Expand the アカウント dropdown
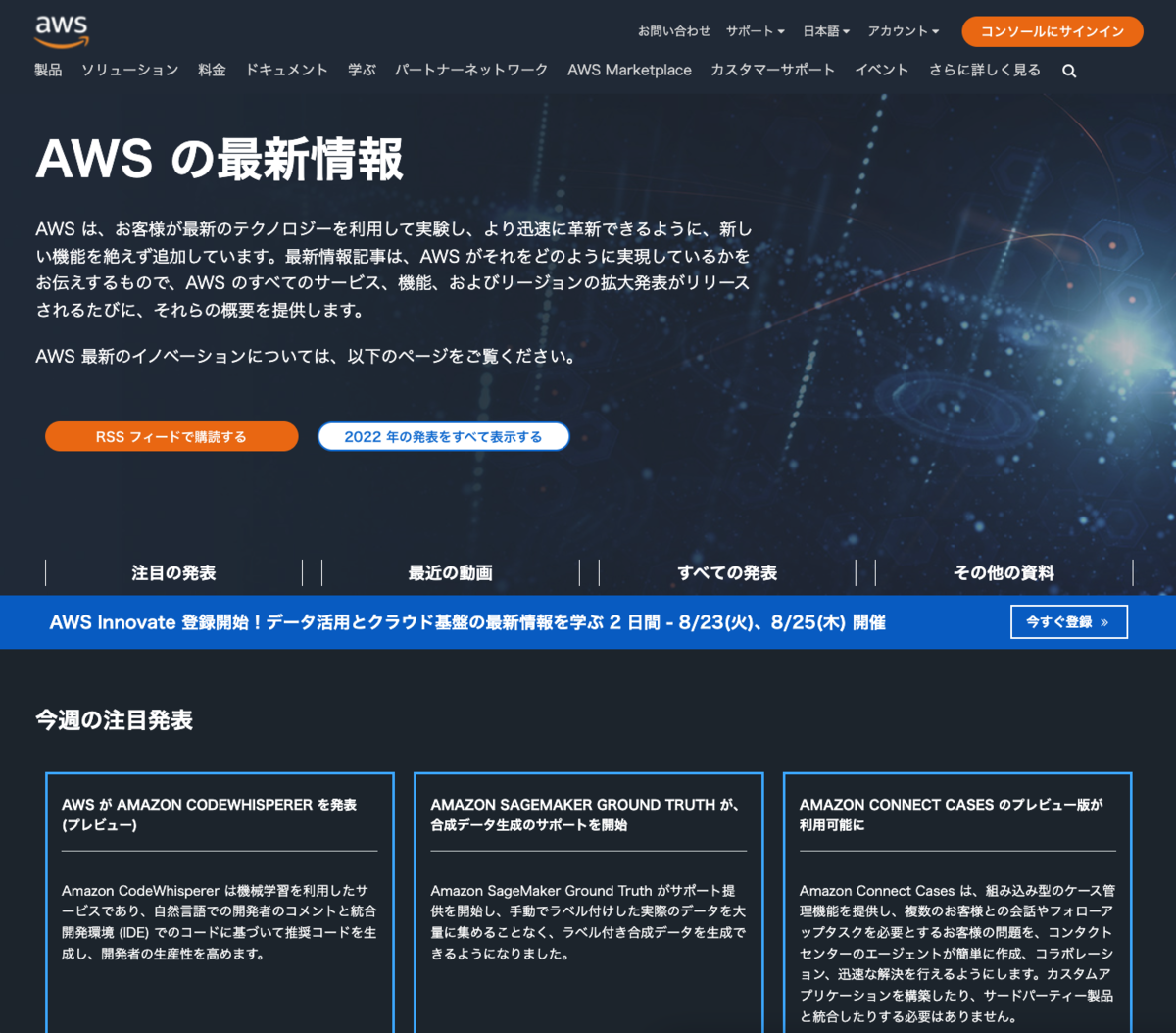 [x=903, y=31]
